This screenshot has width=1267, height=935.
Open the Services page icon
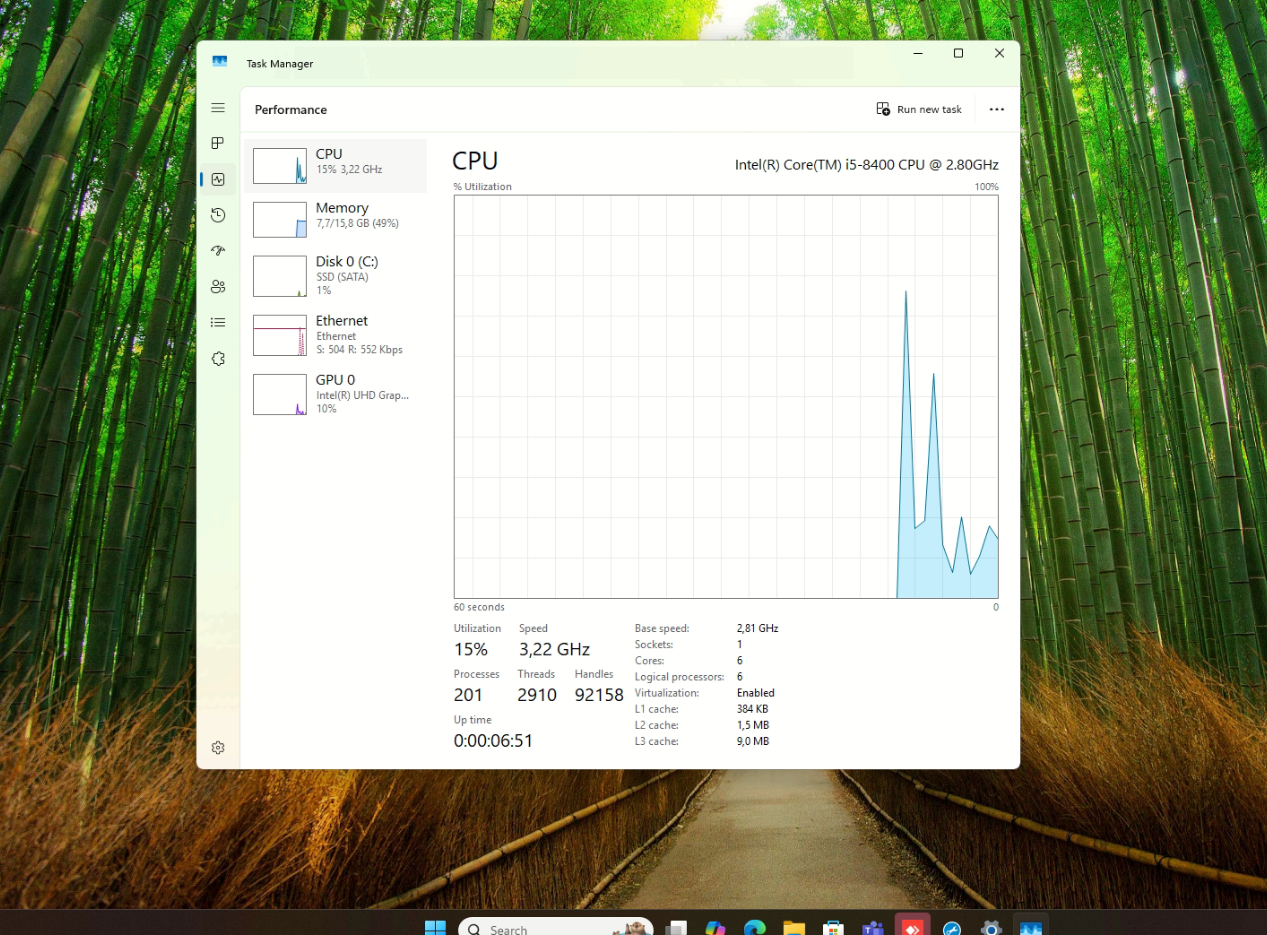(x=218, y=358)
